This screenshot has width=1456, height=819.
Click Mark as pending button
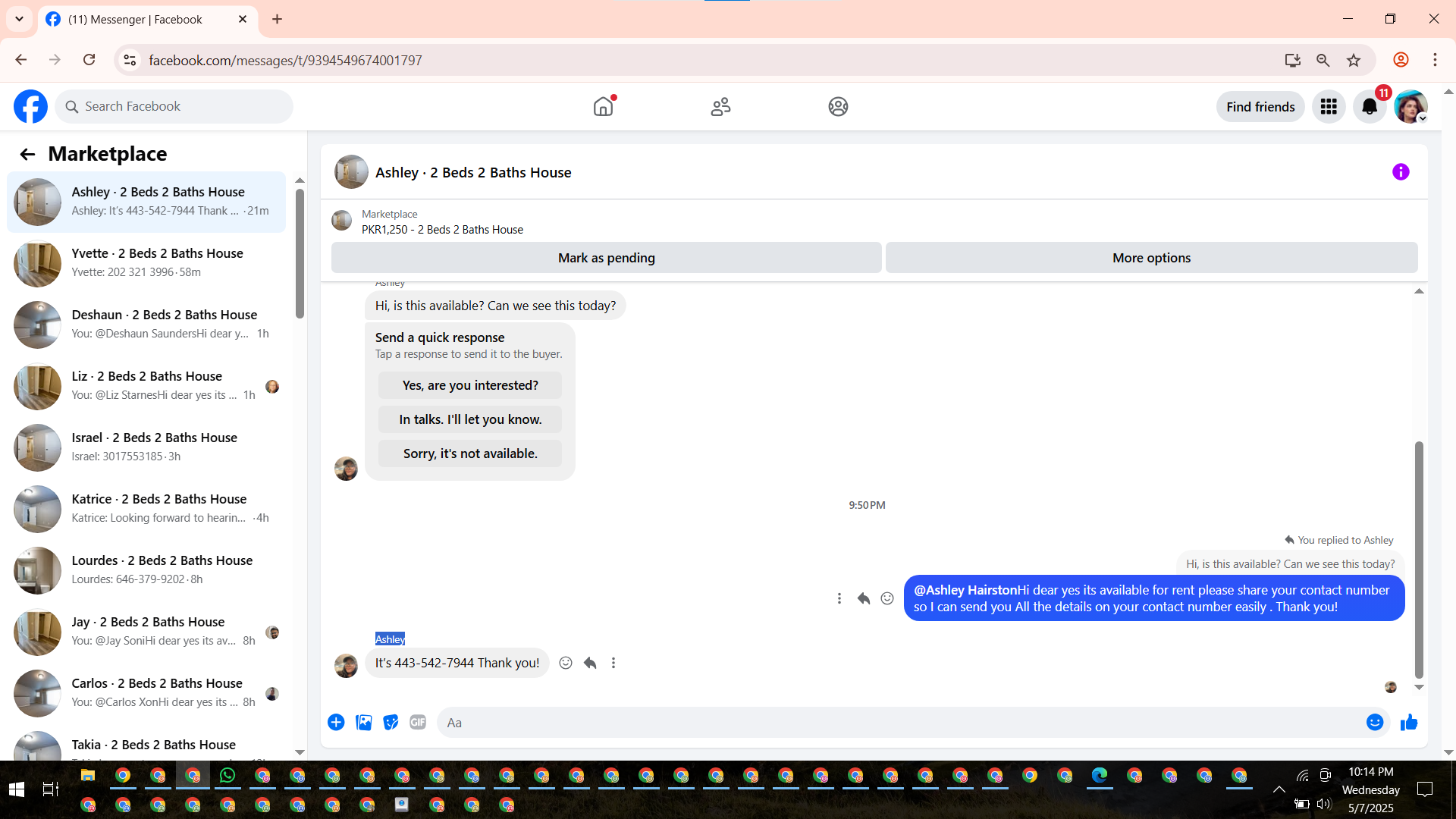pyautogui.click(x=606, y=258)
